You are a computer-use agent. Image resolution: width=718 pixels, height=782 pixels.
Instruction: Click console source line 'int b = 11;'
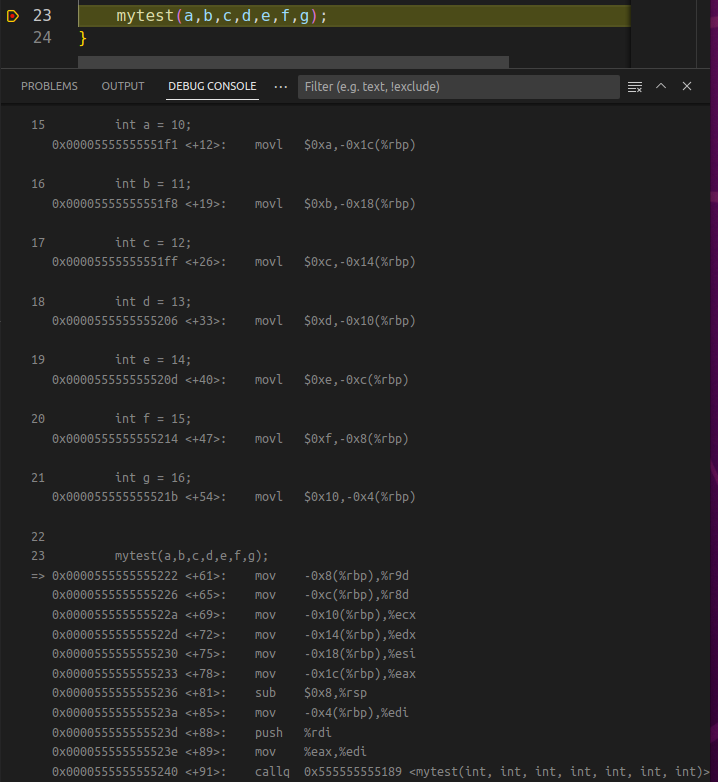point(153,184)
